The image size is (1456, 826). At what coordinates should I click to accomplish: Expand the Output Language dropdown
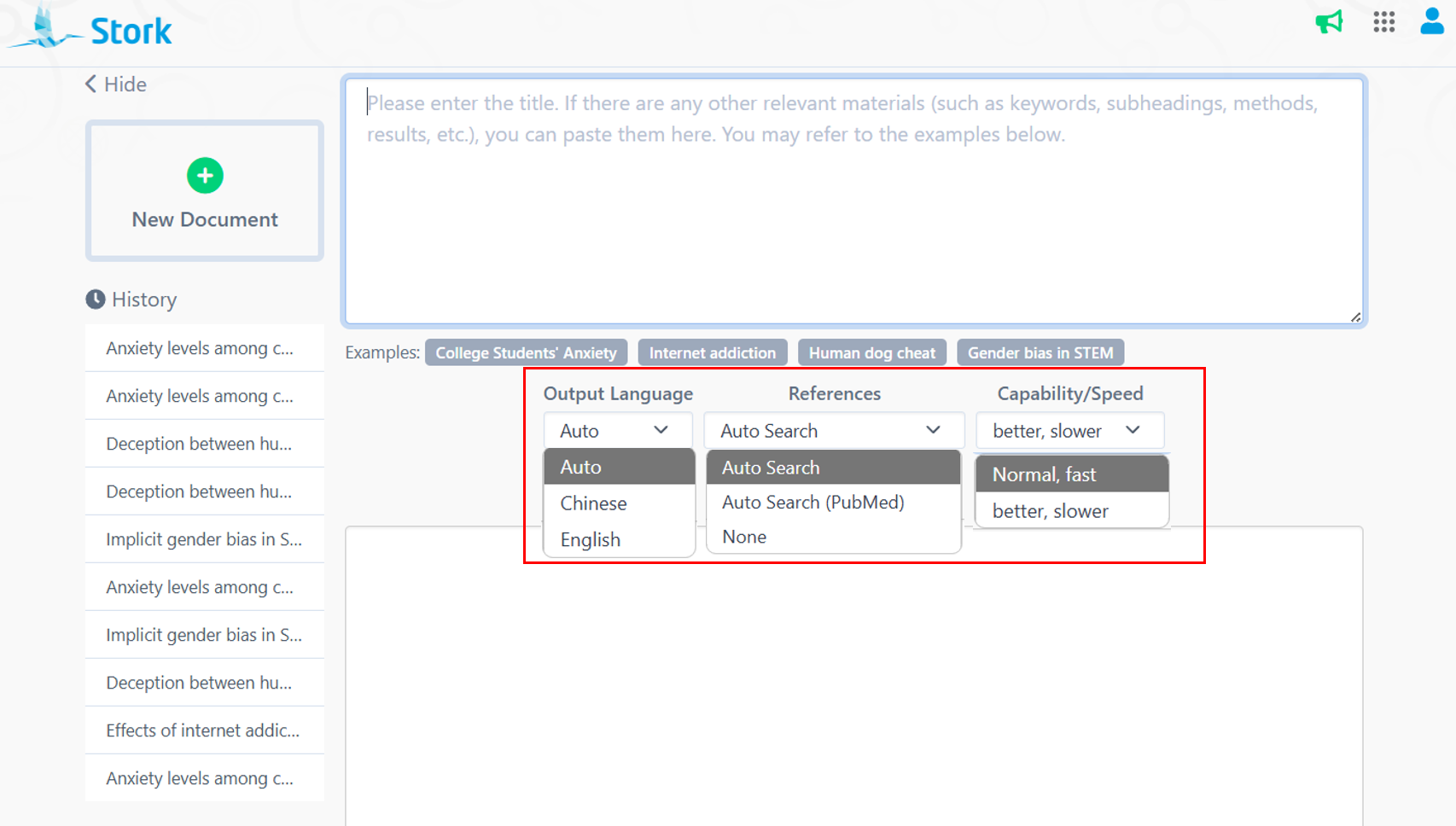tap(616, 431)
